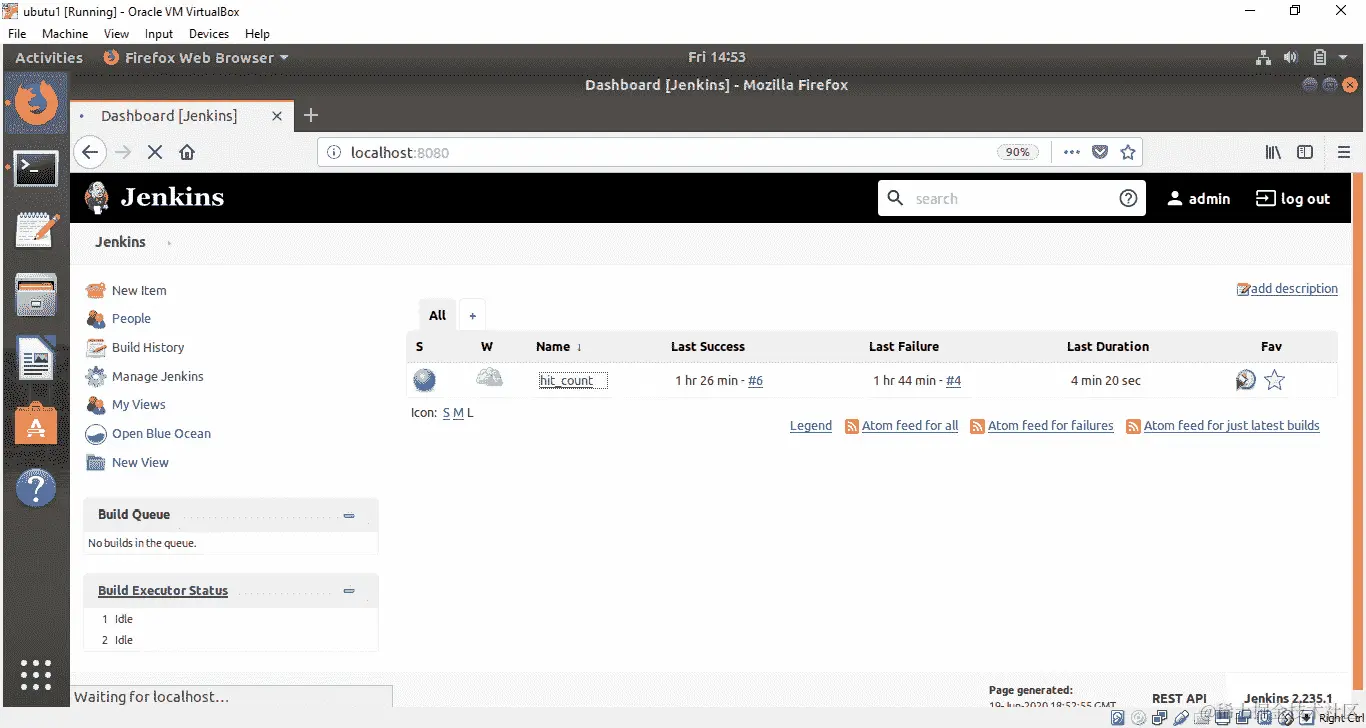Open Build Executor Status link
Screen dimensions: 1366x728
coord(163,591)
